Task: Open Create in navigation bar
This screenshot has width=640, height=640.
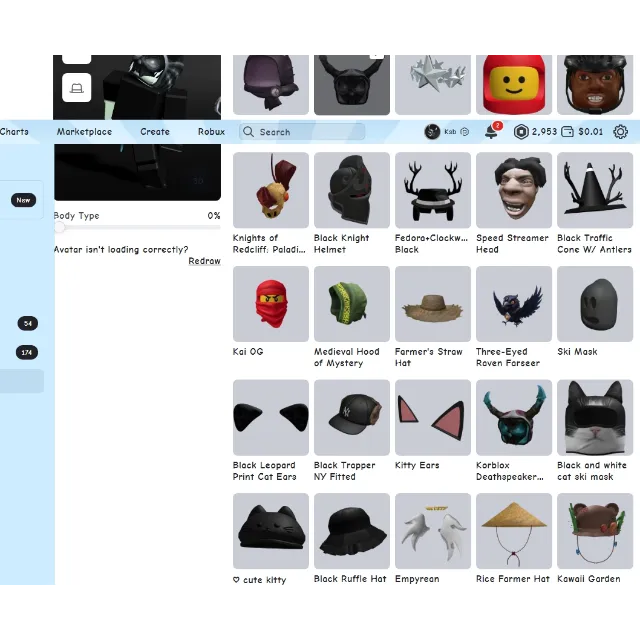Action: 155,132
